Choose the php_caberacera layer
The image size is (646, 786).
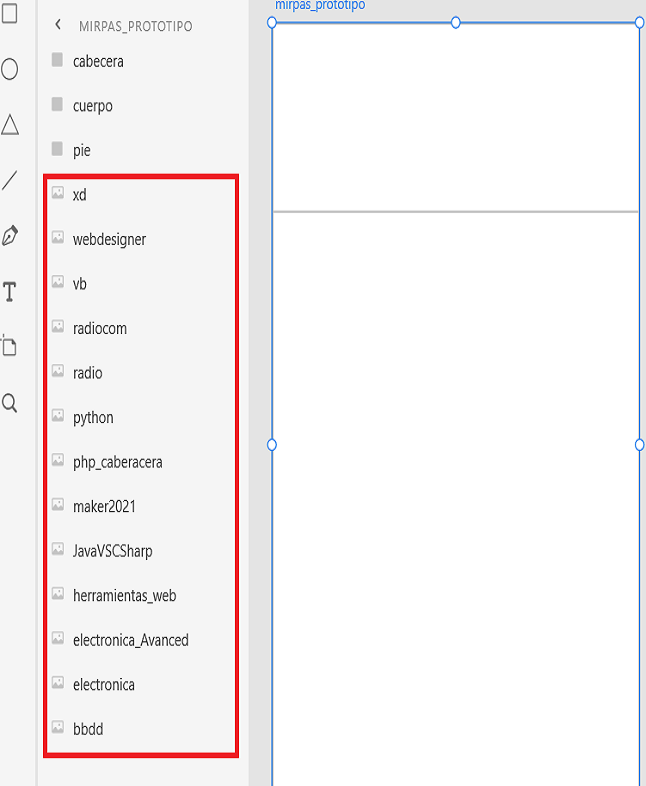click(x=117, y=462)
